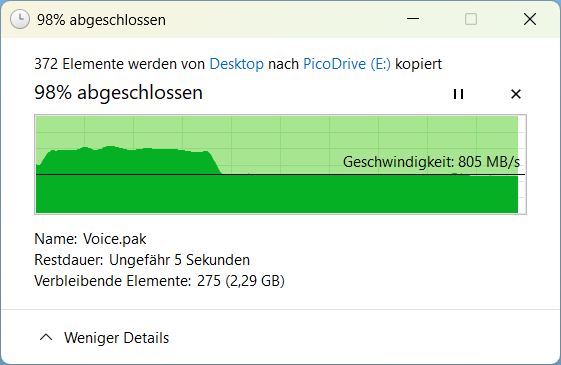The image size is (561, 365).
Task: Collapse dialog with Weniger Details chevron
Action: coord(46,337)
